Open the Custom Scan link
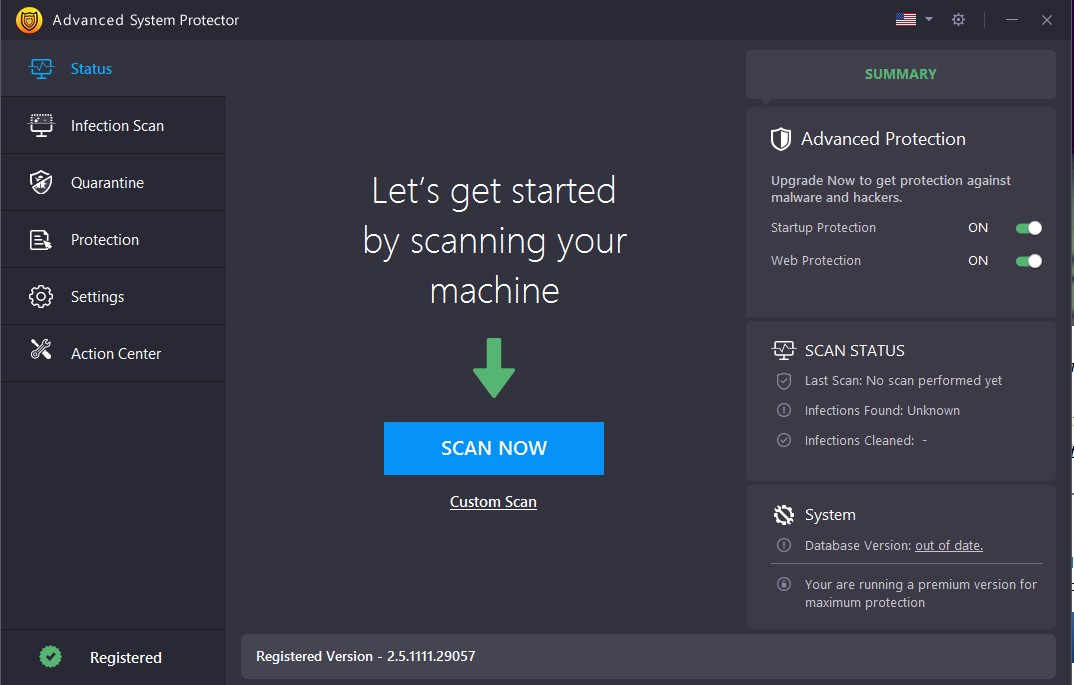This screenshot has width=1074, height=685. point(493,501)
